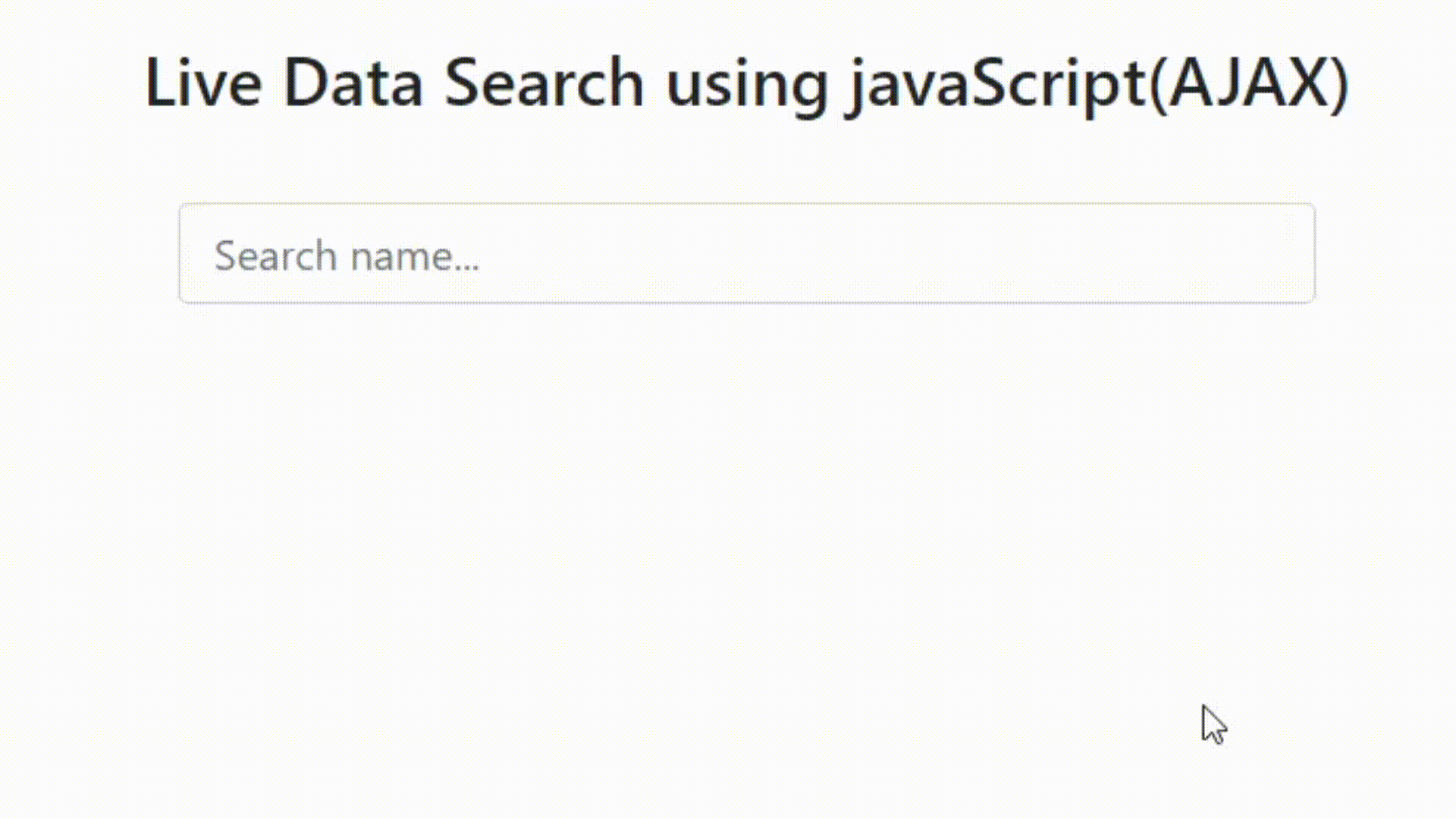This screenshot has width=1456, height=819.
Task: Click the word Search in the heading
Action: (544, 82)
